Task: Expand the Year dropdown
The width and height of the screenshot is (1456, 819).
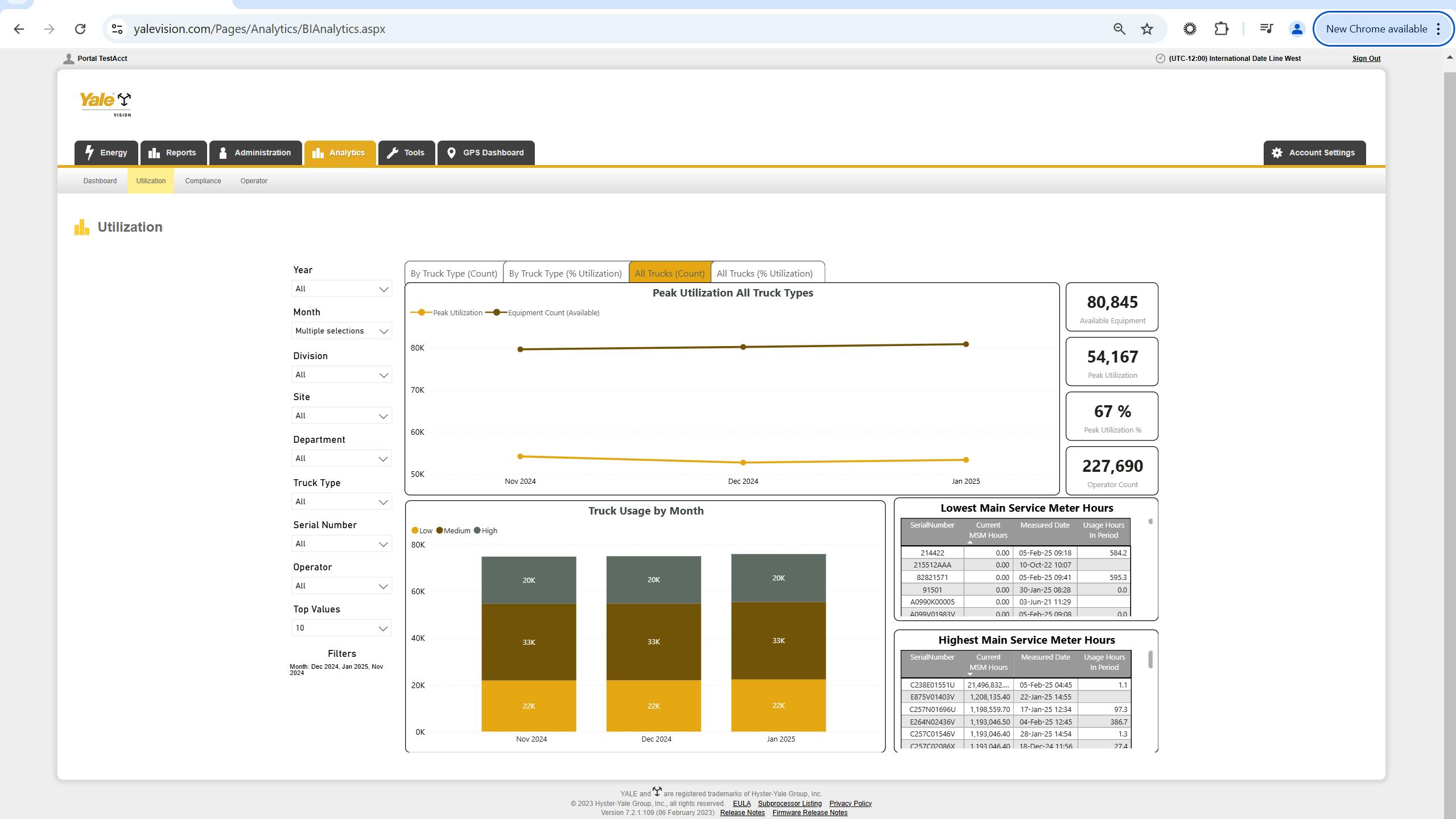Action: click(x=341, y=289)
